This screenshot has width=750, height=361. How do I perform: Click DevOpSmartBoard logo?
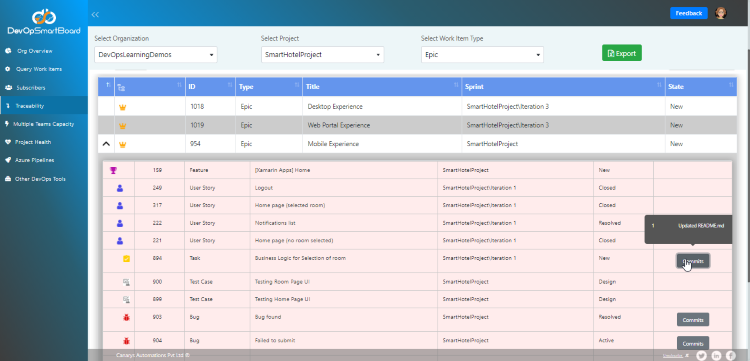(x=44, y=22)
